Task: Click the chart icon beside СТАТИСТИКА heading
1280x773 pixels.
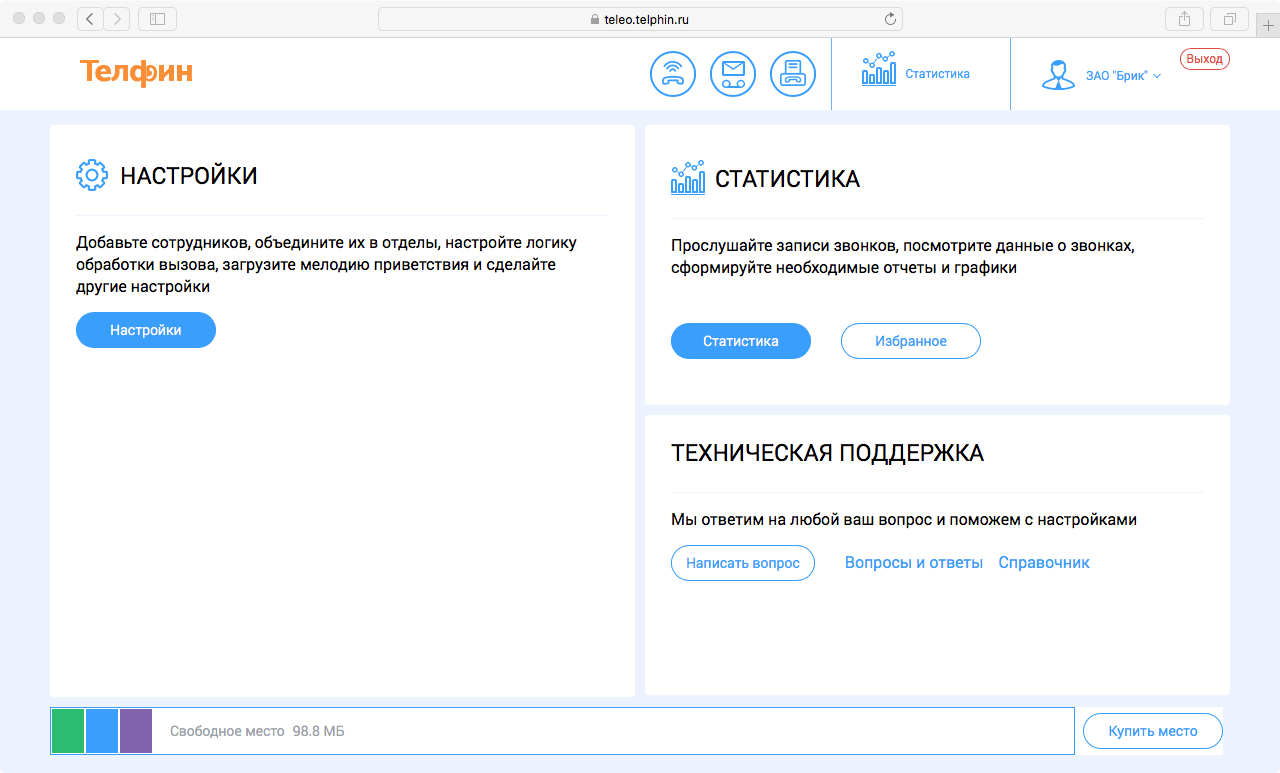Action: [686, 178]
